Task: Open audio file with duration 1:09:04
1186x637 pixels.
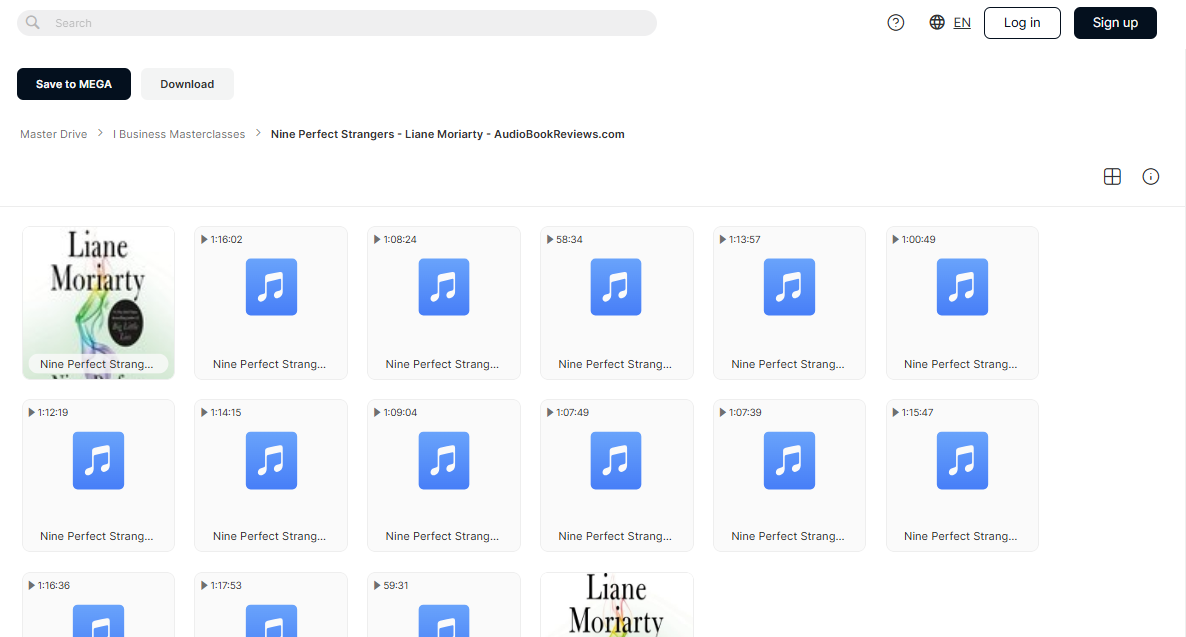Action: point(444,475)
